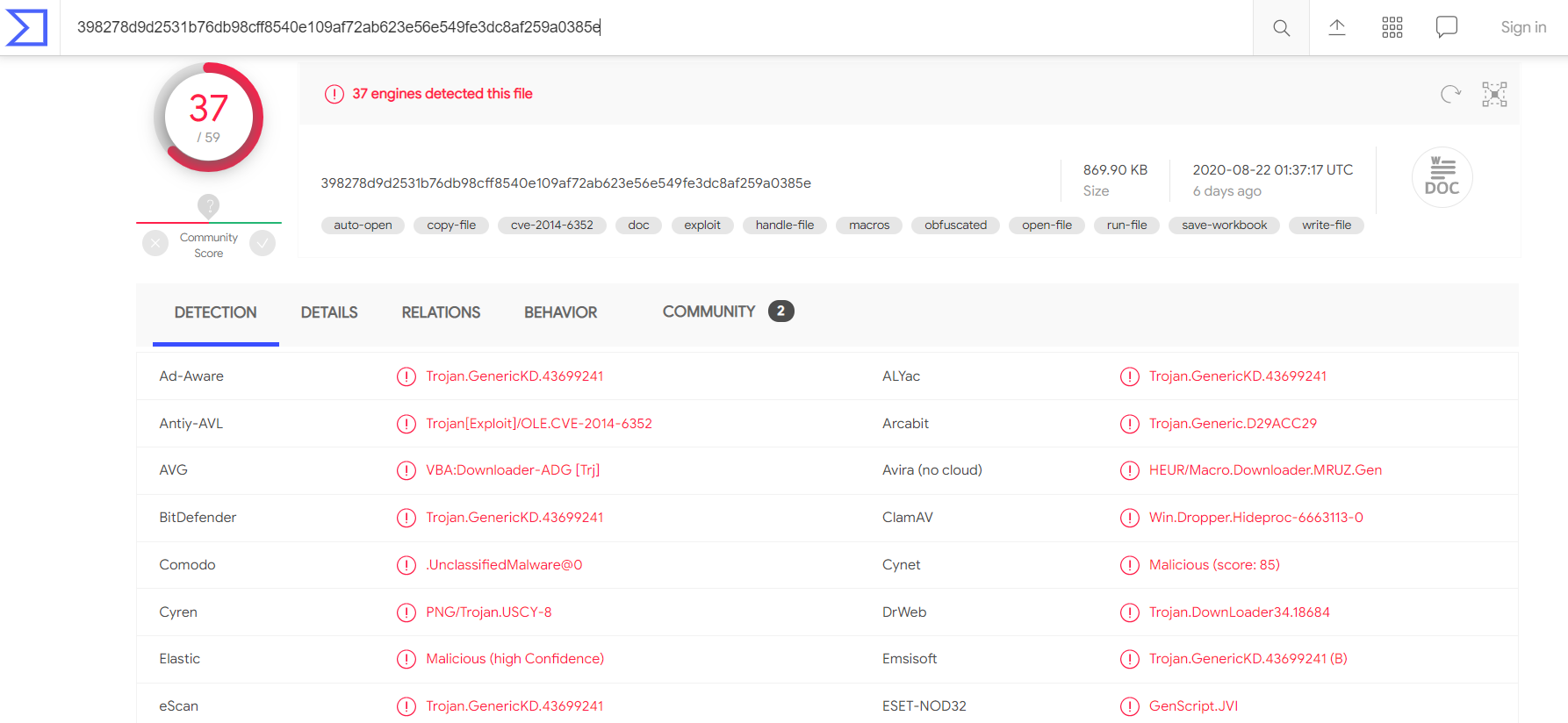Image resolution: width=1568 pixels, height=723 pixels.
Task: Open the upload file icon
Action: pyautogui.click(x=1337, y=27)
